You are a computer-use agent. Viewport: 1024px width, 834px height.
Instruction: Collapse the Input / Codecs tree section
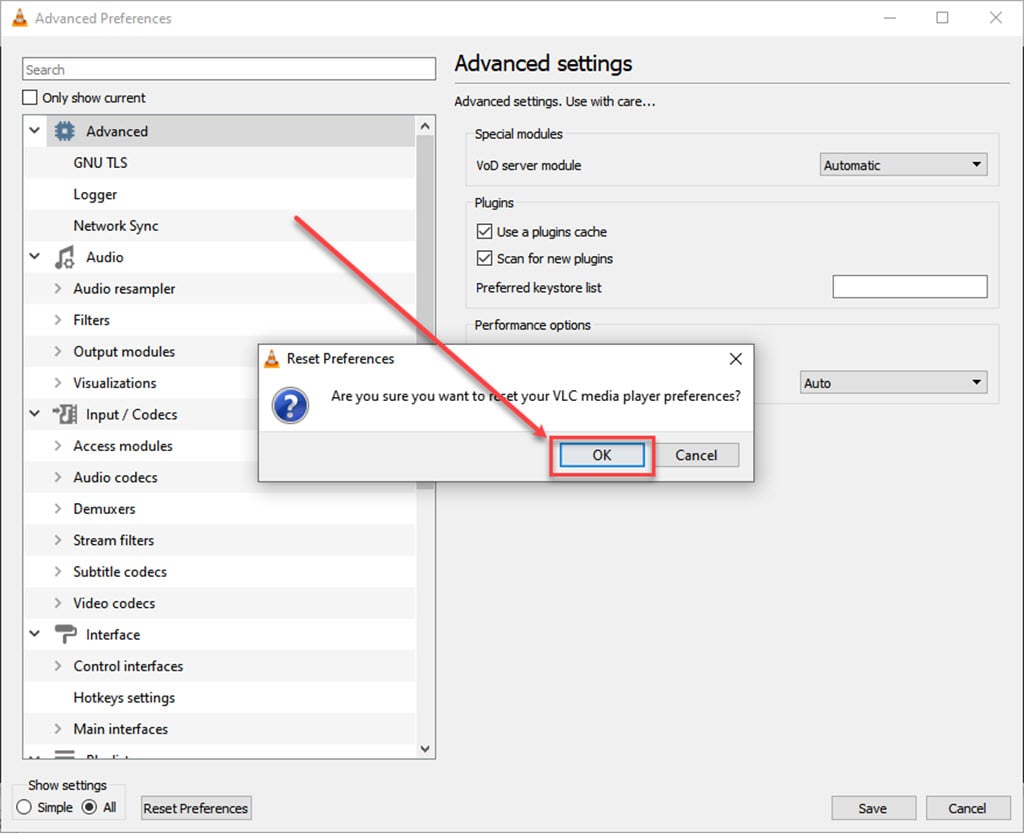click(x=35, y=413)
